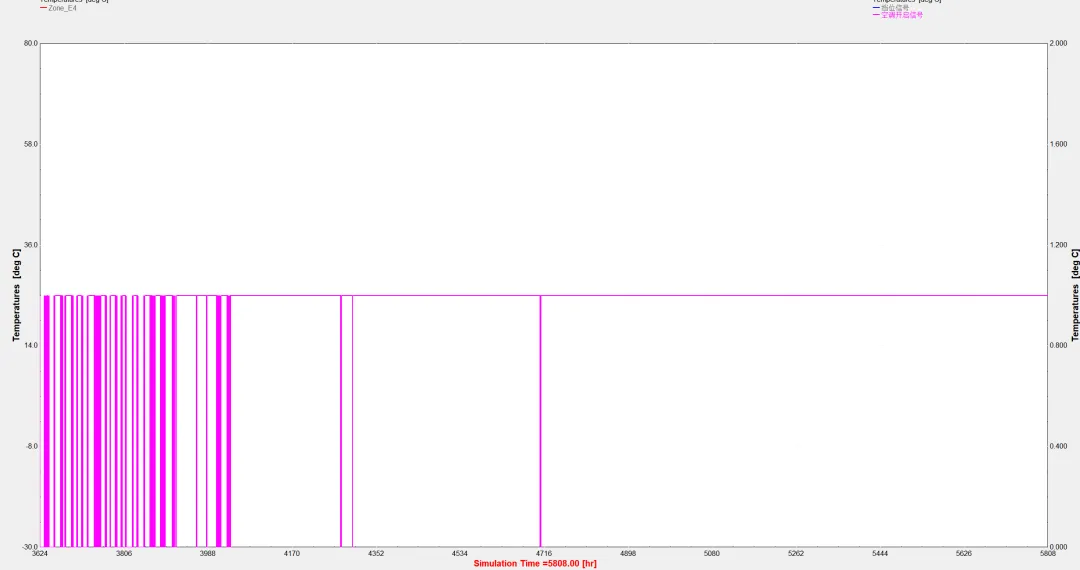Click the time axis tick 5626
Screen dimensions: 1080x570
click(964, 553)
